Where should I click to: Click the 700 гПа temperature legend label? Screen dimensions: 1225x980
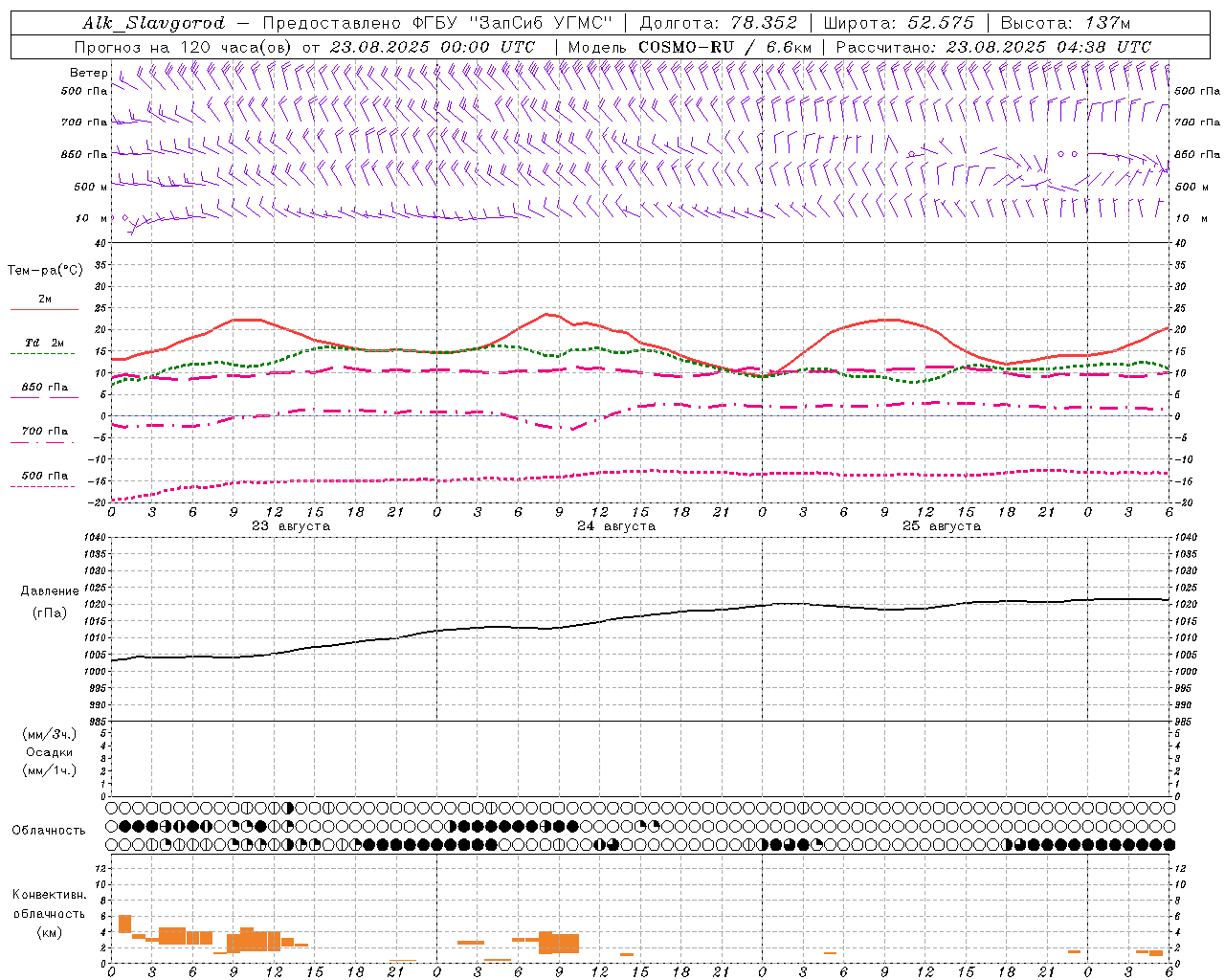(45, 432)
